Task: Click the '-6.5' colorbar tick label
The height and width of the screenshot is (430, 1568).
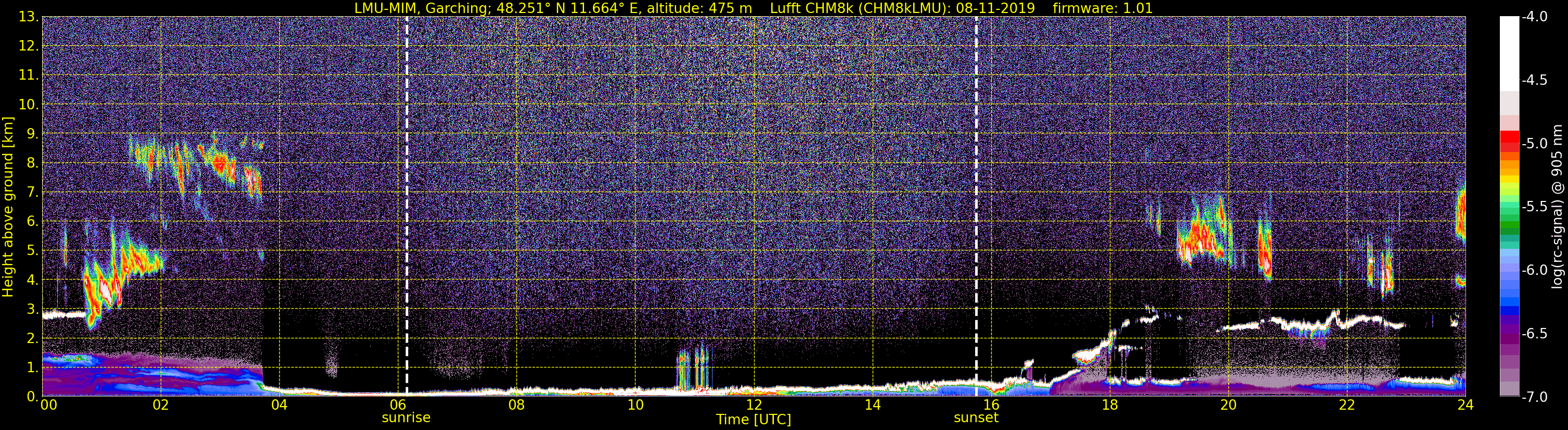Action: pos(1534,334)
